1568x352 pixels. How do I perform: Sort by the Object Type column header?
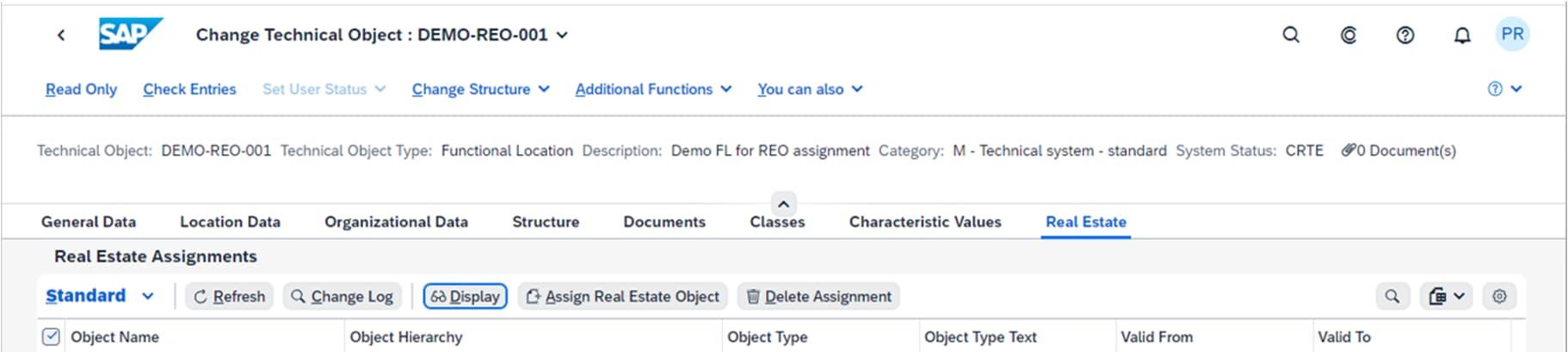[x=767, y=337]
